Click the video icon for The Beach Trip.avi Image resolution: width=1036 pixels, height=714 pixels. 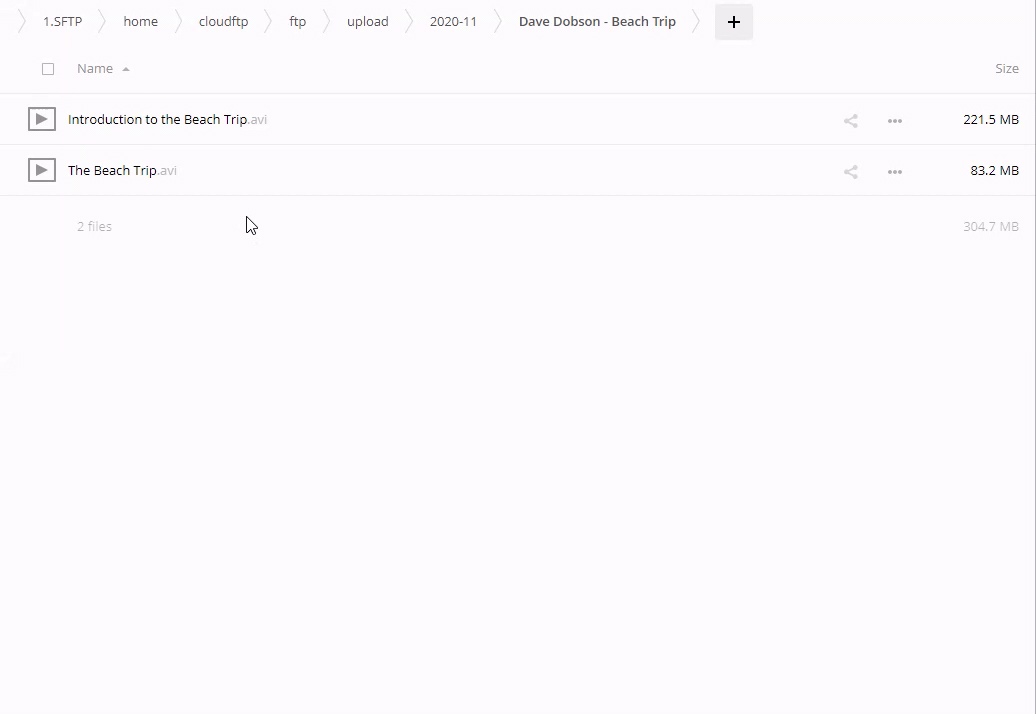tap(41, 170)
